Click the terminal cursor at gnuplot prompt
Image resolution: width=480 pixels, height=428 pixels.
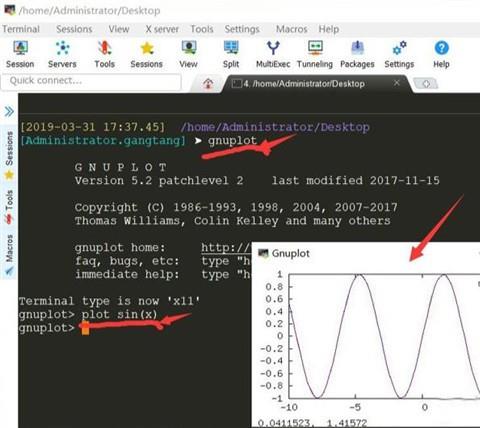[85, 328]
